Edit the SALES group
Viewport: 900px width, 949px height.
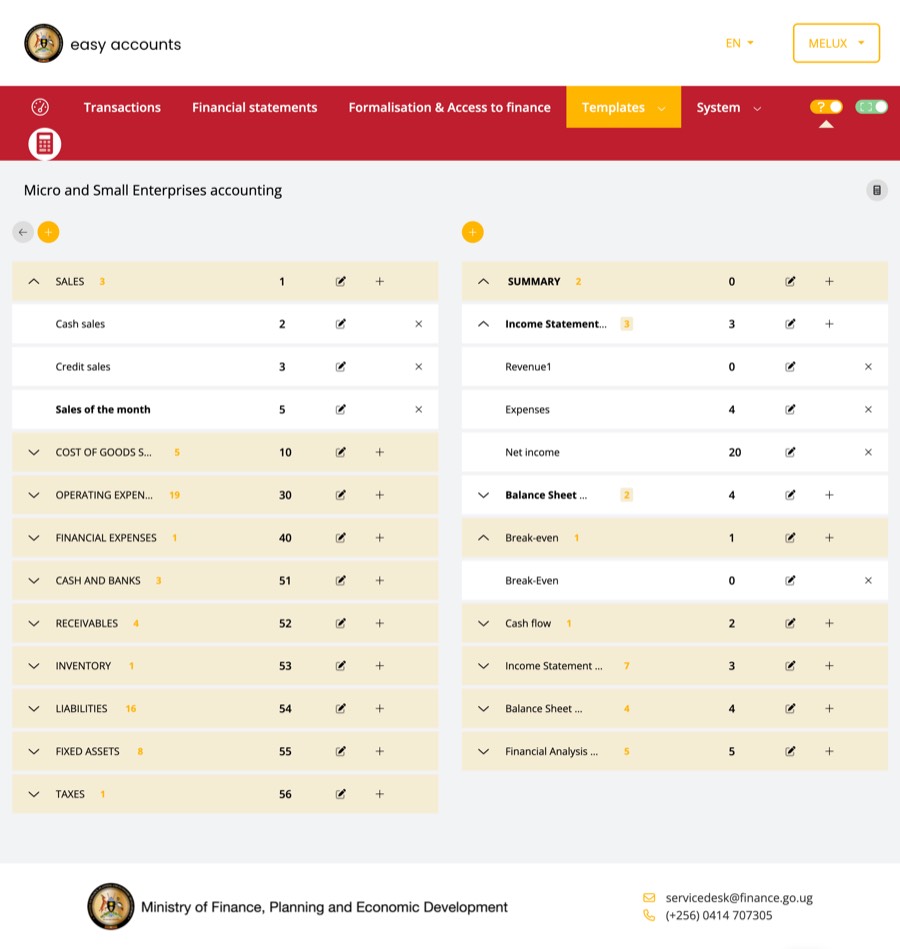(x=341, y=281)
